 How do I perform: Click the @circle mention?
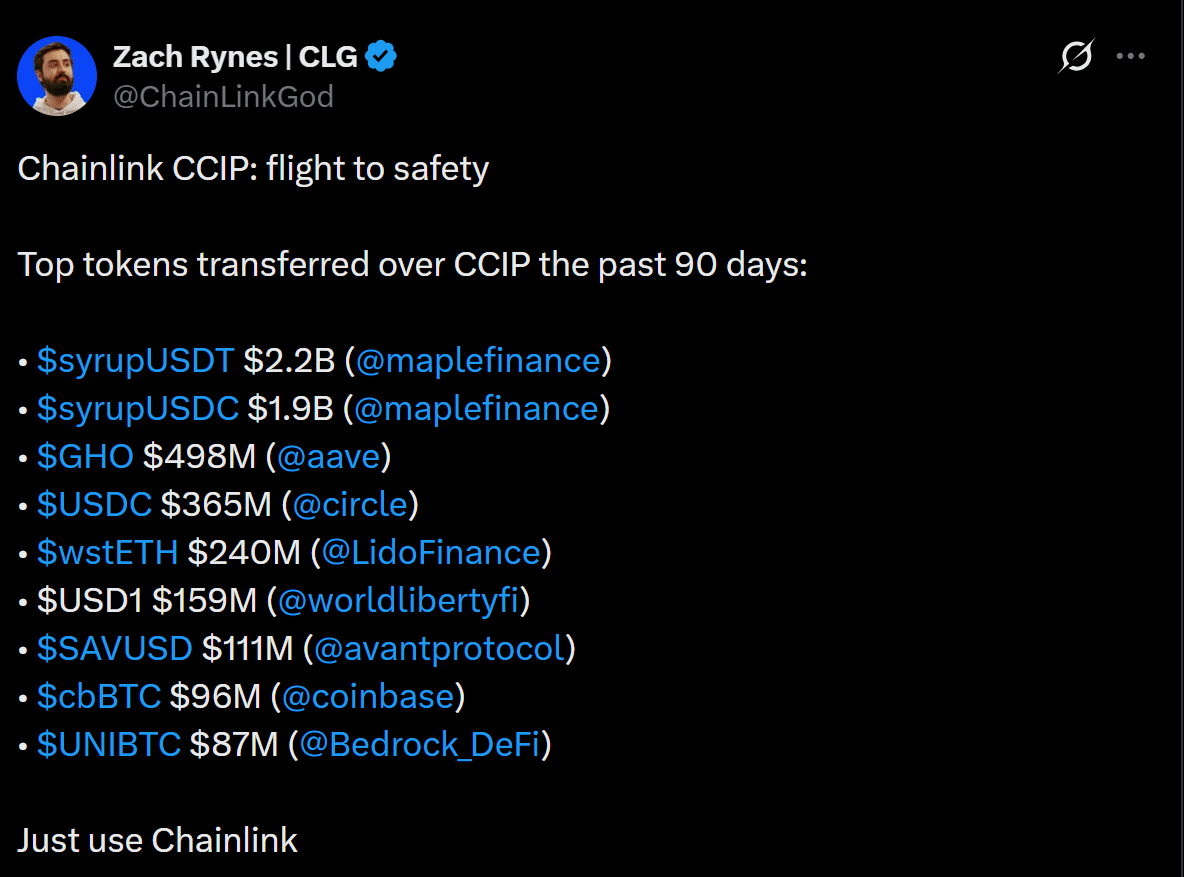tap(346, 504)
